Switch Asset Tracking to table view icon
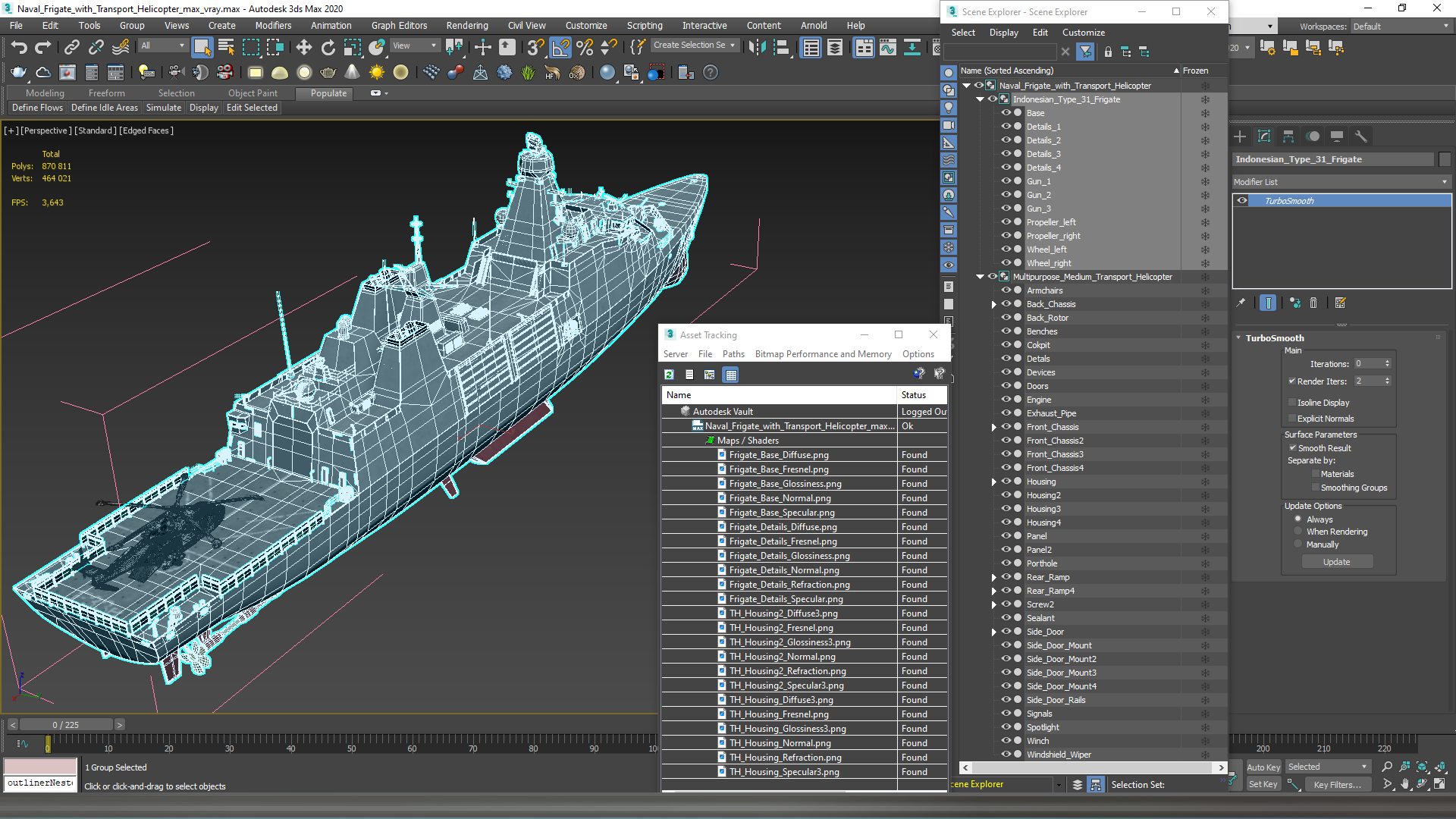 [x=730, y=375]
